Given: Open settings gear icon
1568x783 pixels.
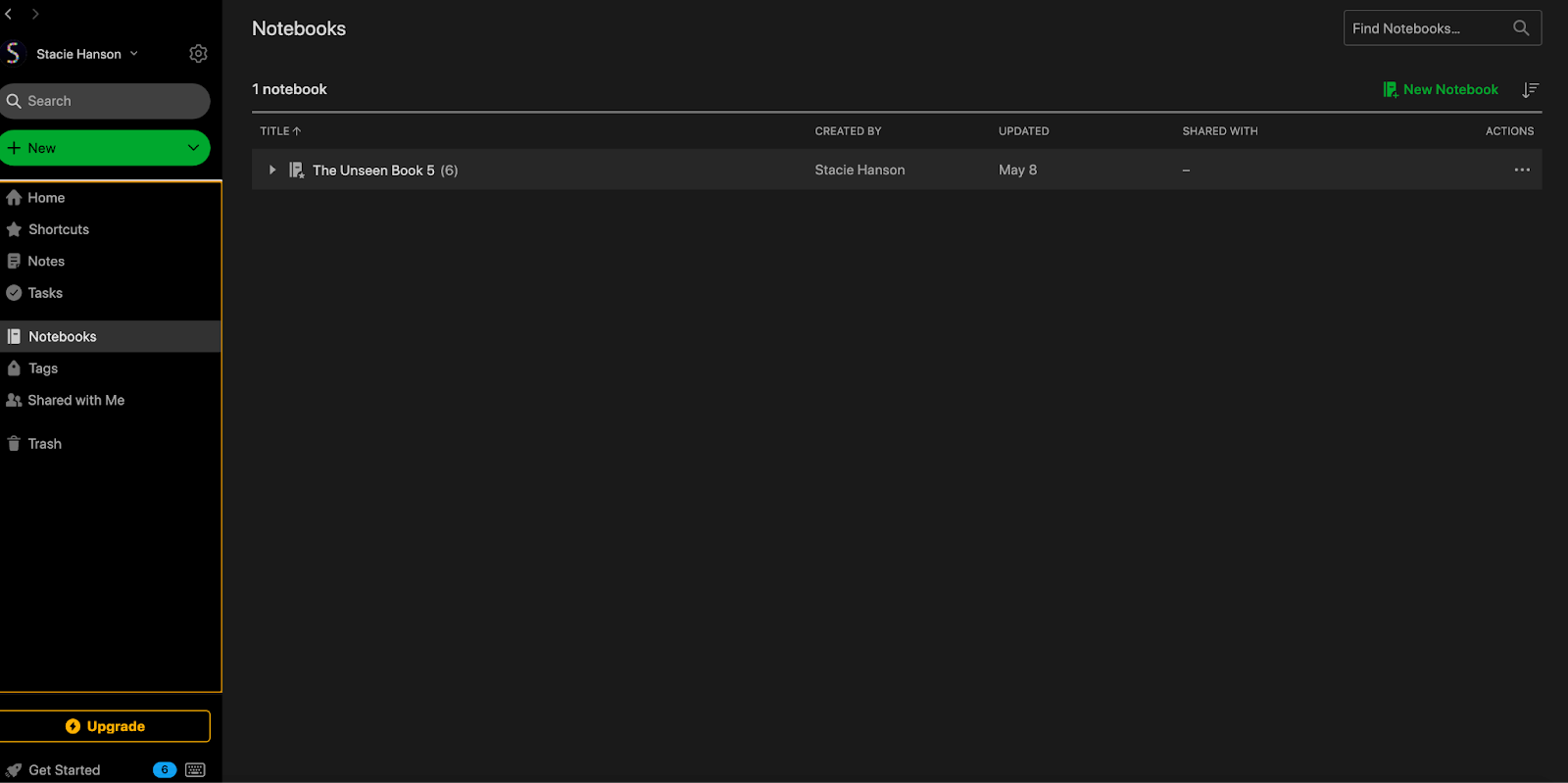Looking at the screenshot, I should (x=198, y=54).
